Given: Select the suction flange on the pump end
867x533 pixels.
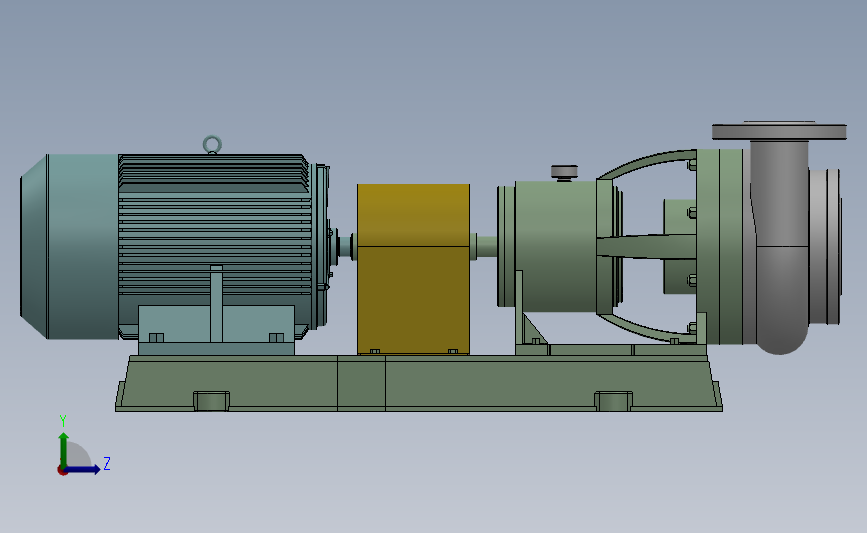Looking at the screenshot, I should [827, 247].
